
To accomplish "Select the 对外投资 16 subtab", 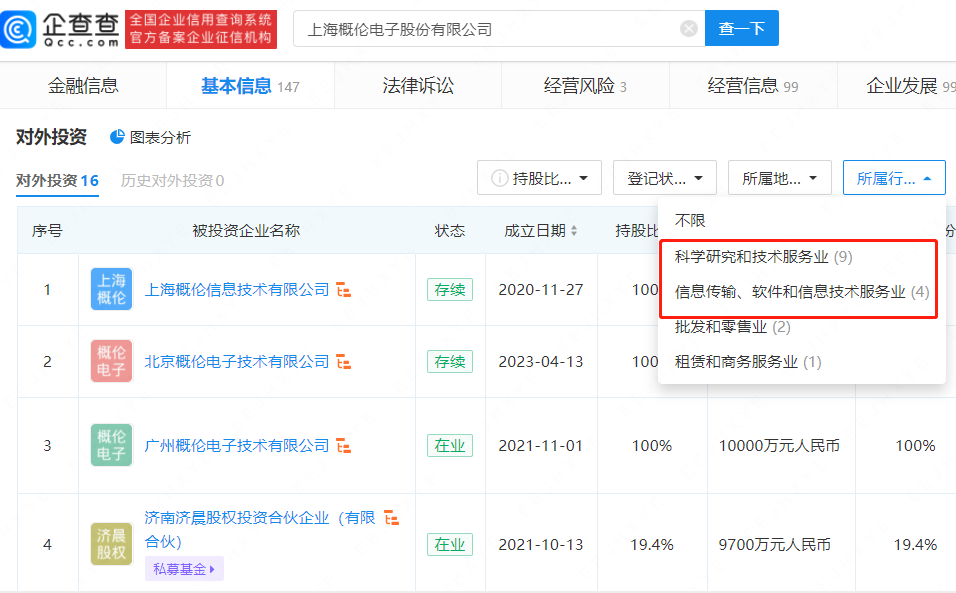I will pyautogui.click(x=57, y=180).
